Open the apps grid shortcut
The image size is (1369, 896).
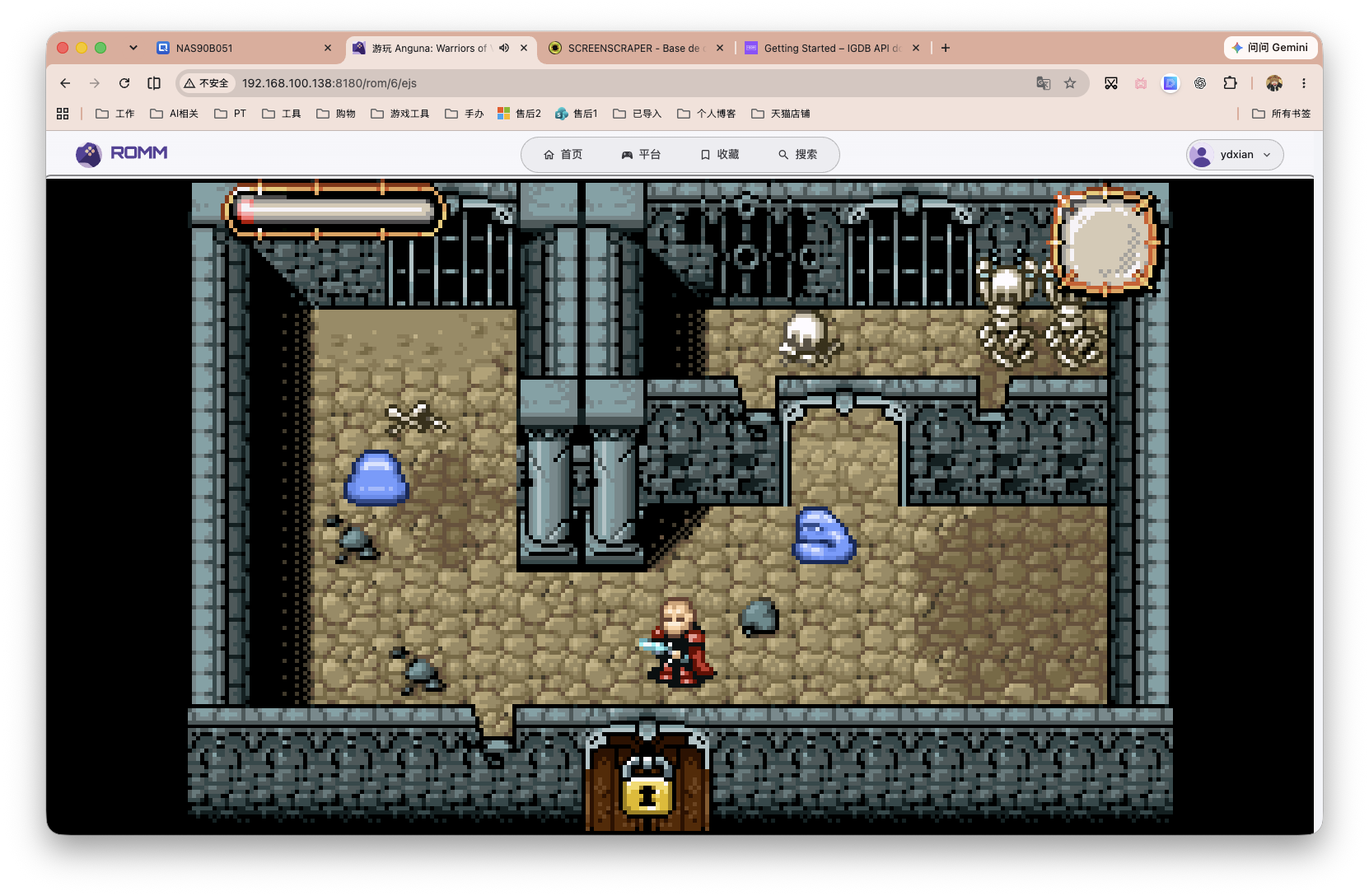[x=63, y=114]
